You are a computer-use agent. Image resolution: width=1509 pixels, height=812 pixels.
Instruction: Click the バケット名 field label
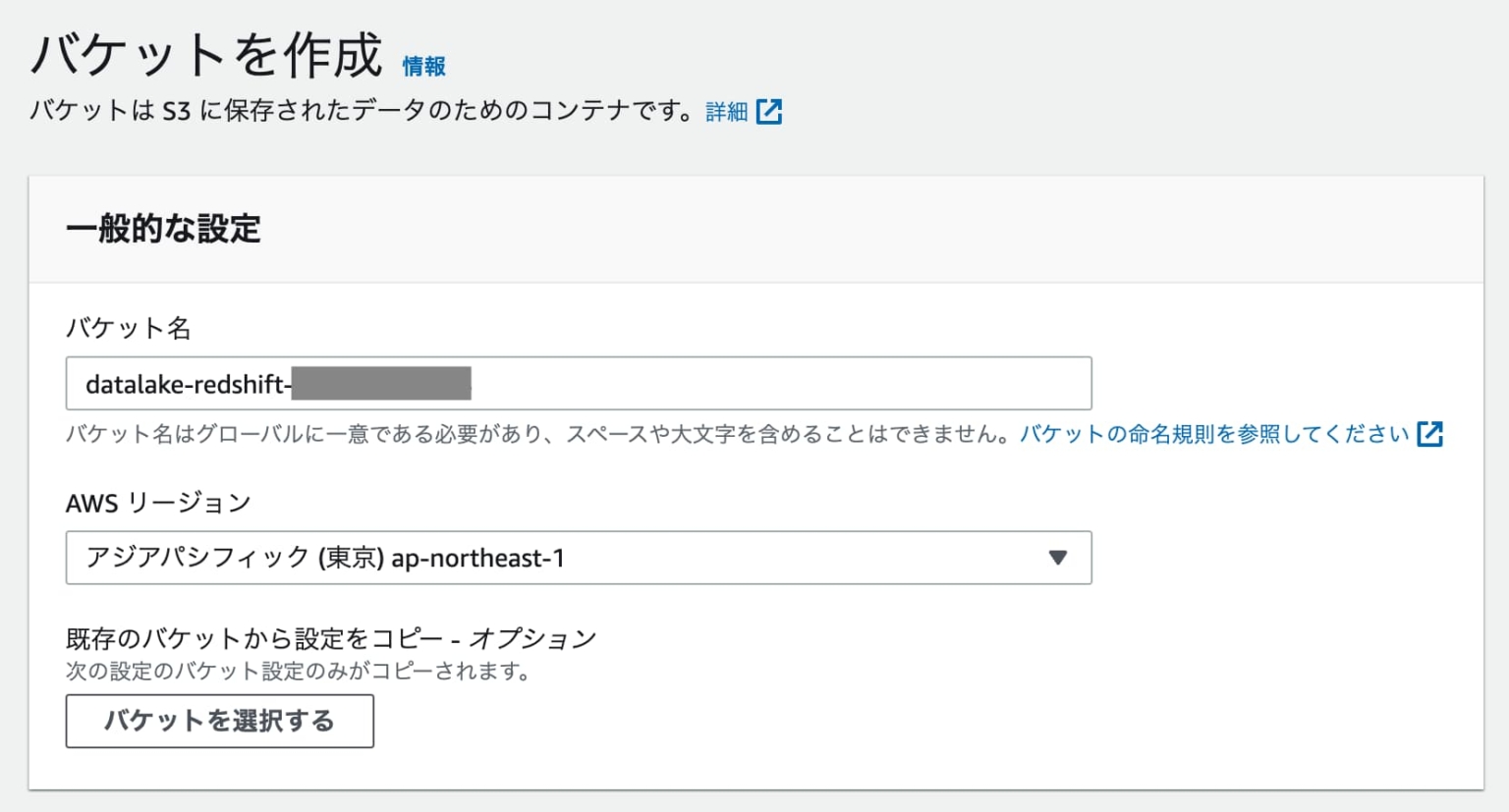(x=128, y=328)
